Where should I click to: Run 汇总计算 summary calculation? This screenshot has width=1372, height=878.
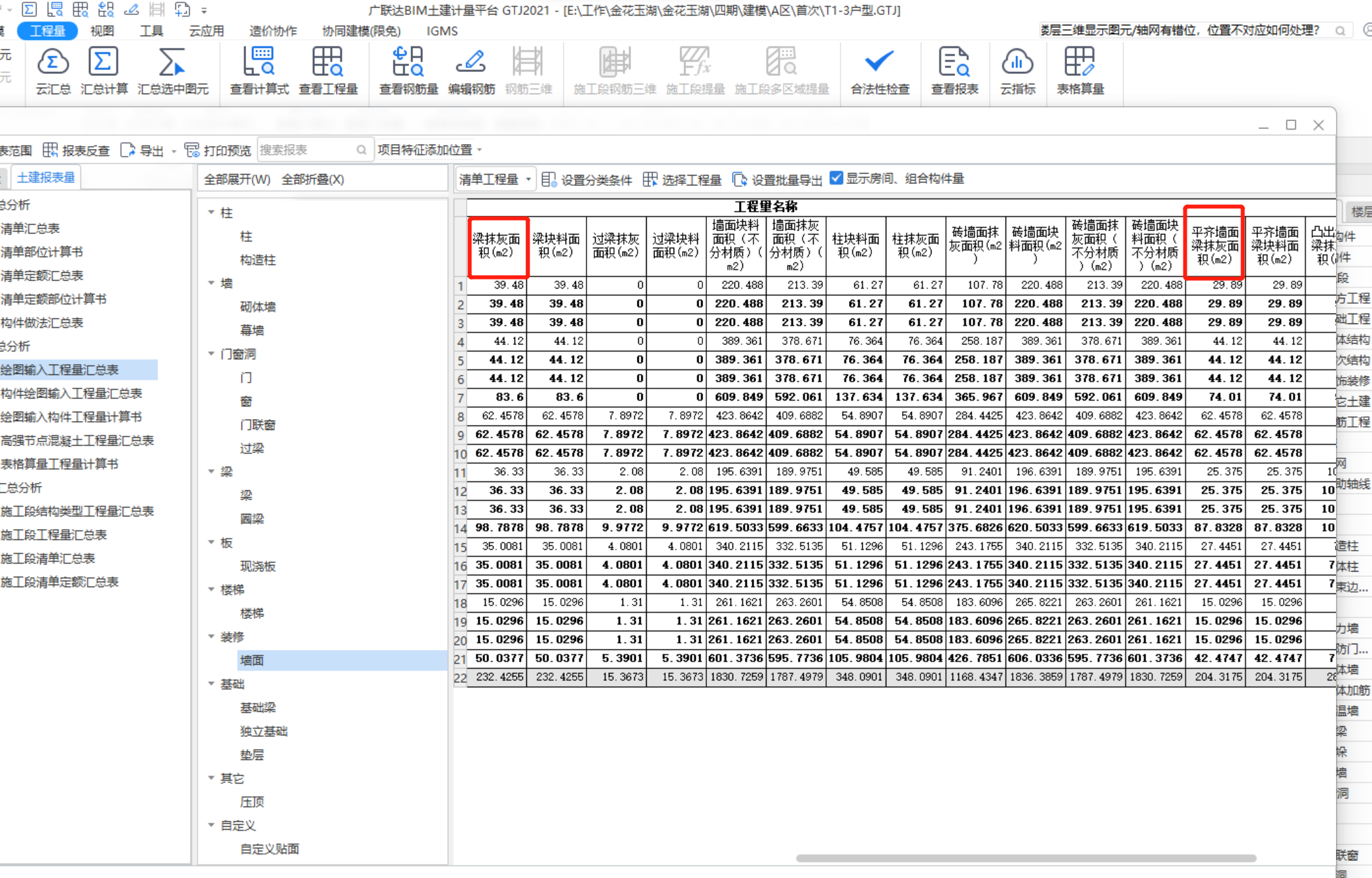click(104, 71)
